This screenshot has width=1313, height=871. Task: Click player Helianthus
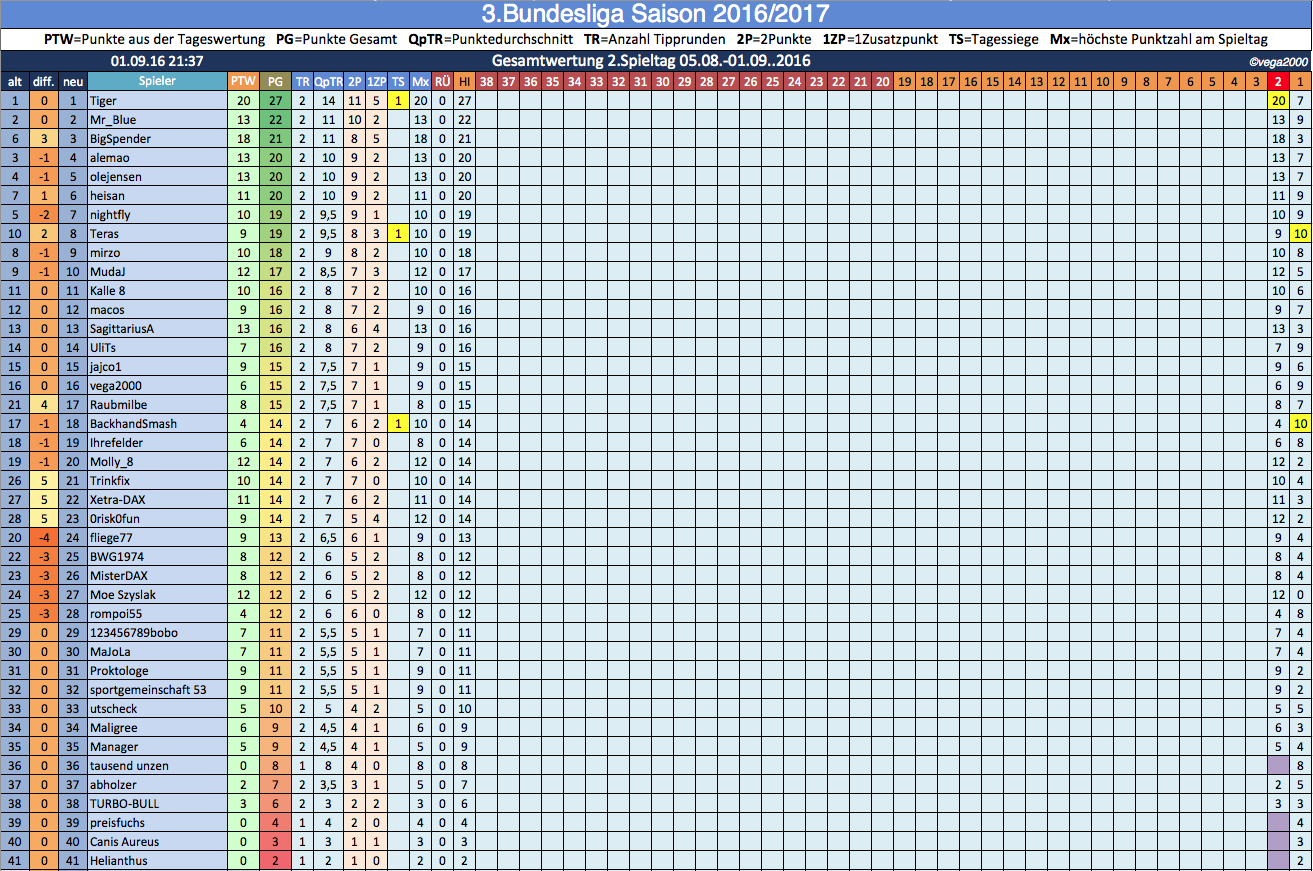tap(118, 861)
